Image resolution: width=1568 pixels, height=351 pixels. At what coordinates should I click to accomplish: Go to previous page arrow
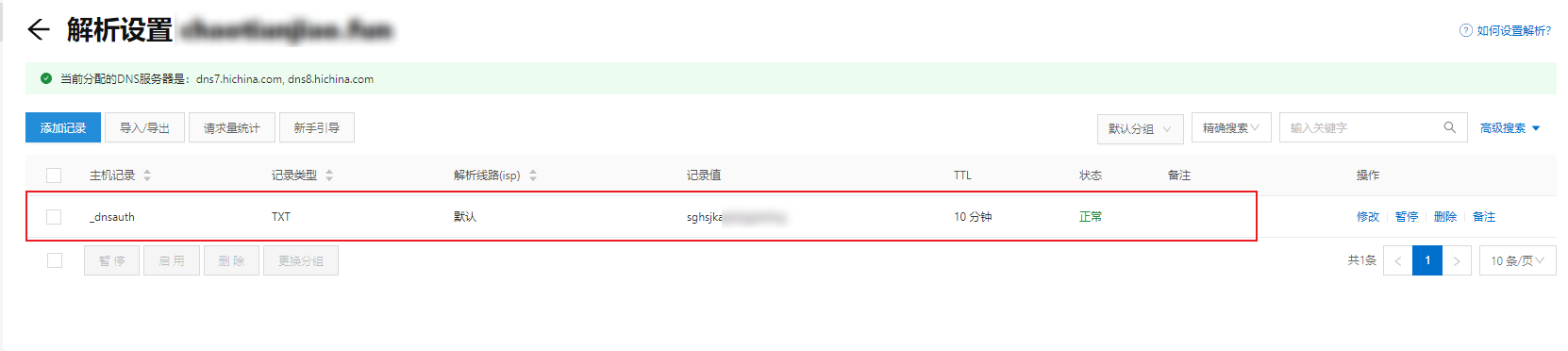pos(1397,260)
